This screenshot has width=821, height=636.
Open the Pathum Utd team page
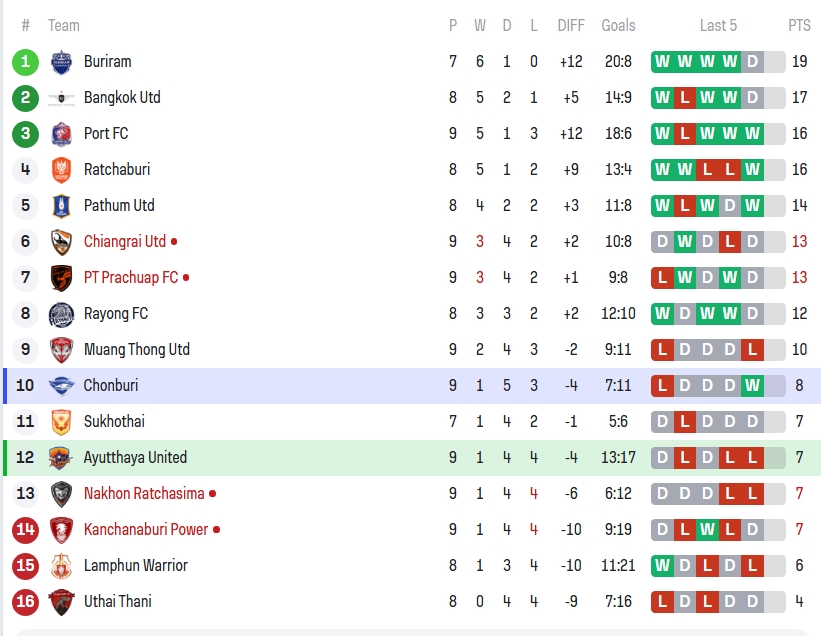119,206
